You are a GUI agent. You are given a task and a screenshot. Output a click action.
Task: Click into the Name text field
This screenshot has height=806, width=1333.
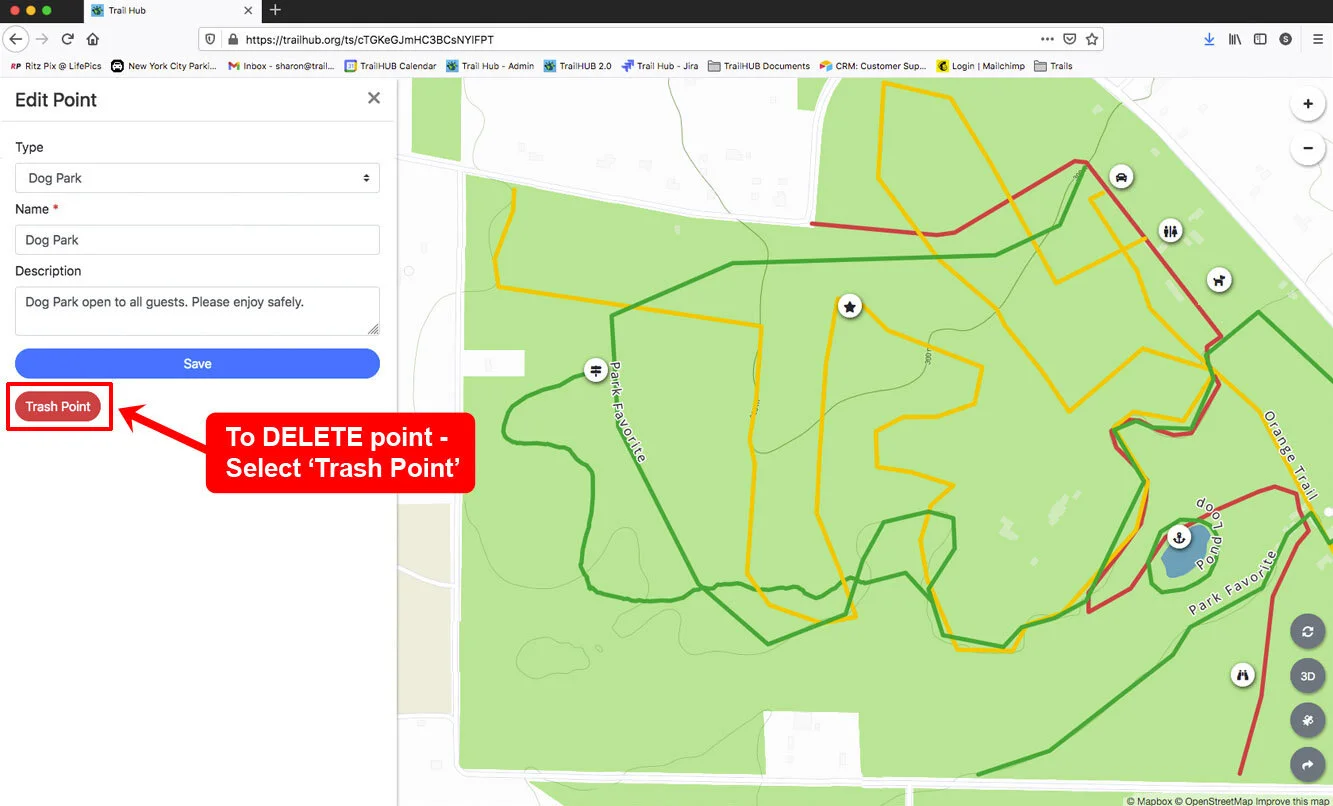point(197,240)
